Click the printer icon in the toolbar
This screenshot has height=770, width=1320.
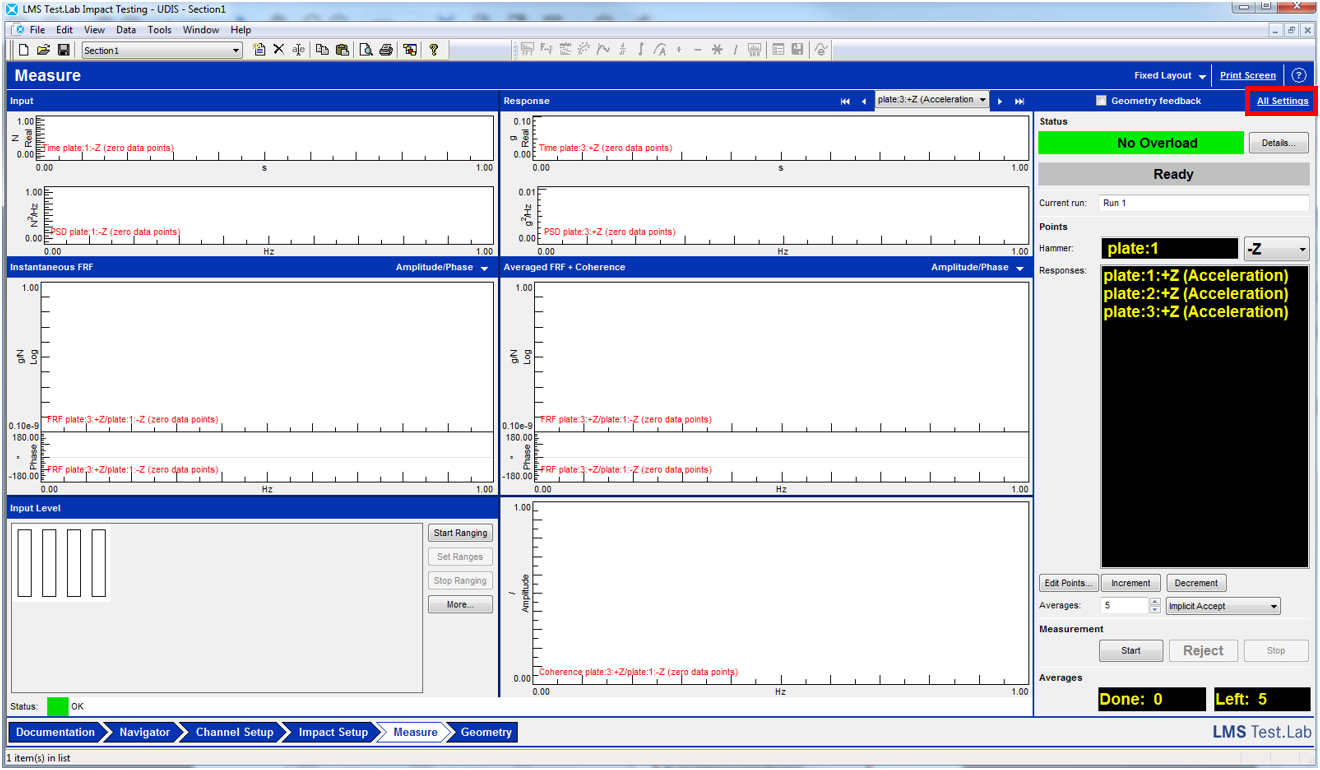pyautogui.click(x=386, y=50)
